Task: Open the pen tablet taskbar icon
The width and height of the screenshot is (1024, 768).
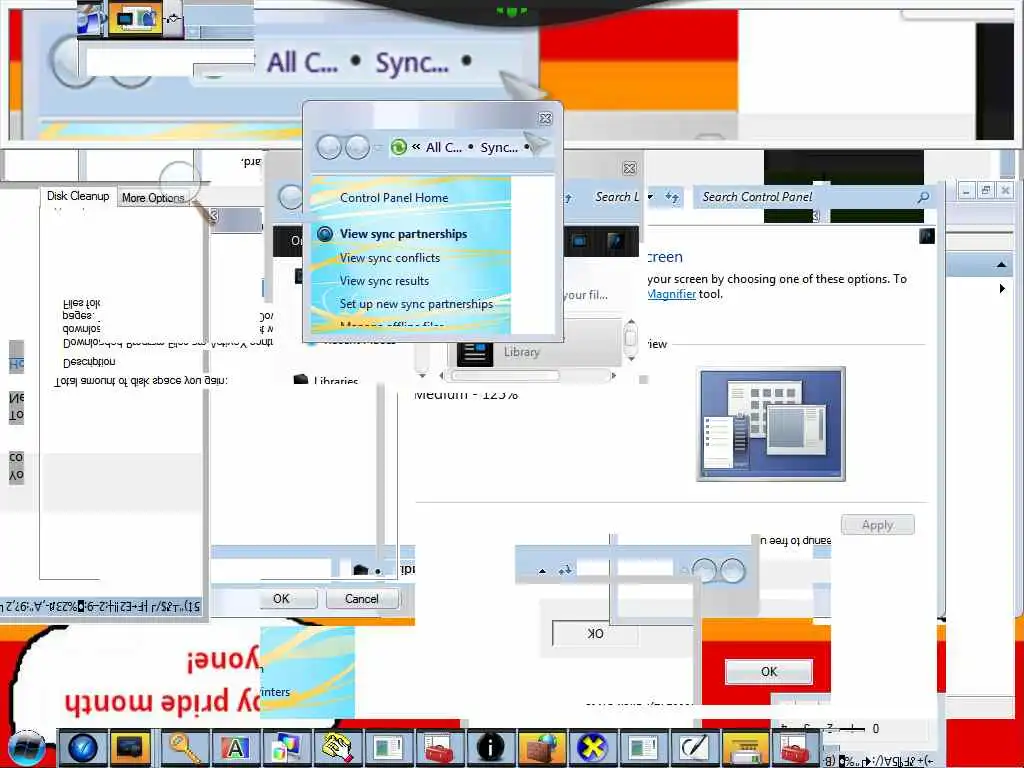Action: click(694, 748)
